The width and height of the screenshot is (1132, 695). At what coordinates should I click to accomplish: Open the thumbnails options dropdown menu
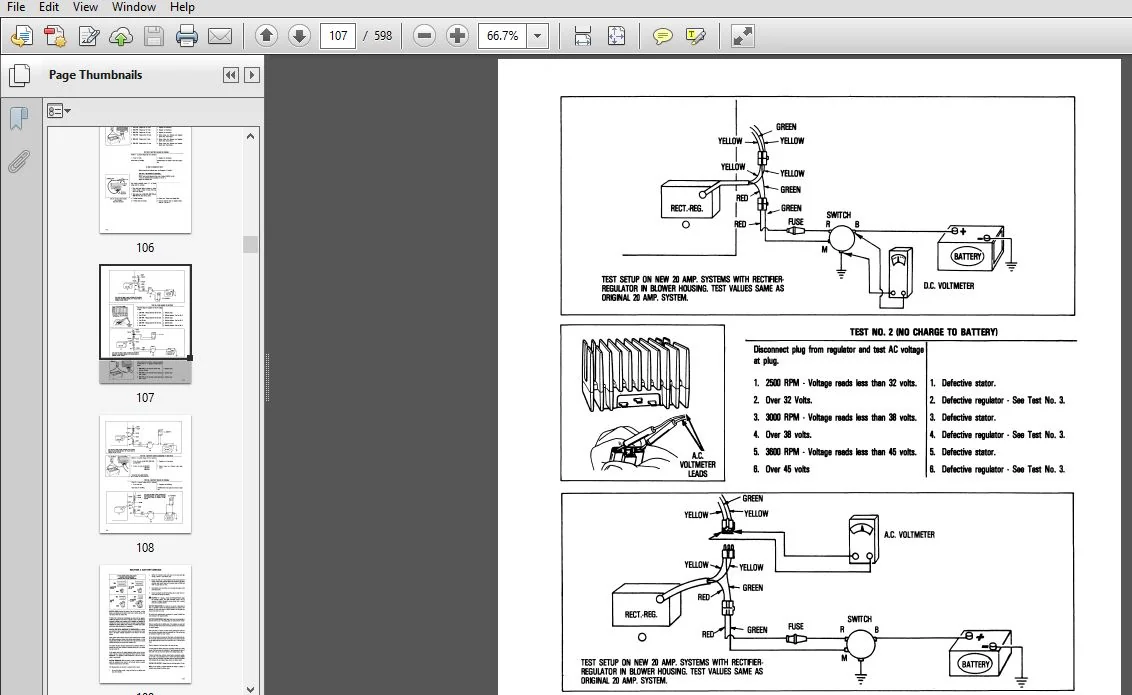coord(58,110)
